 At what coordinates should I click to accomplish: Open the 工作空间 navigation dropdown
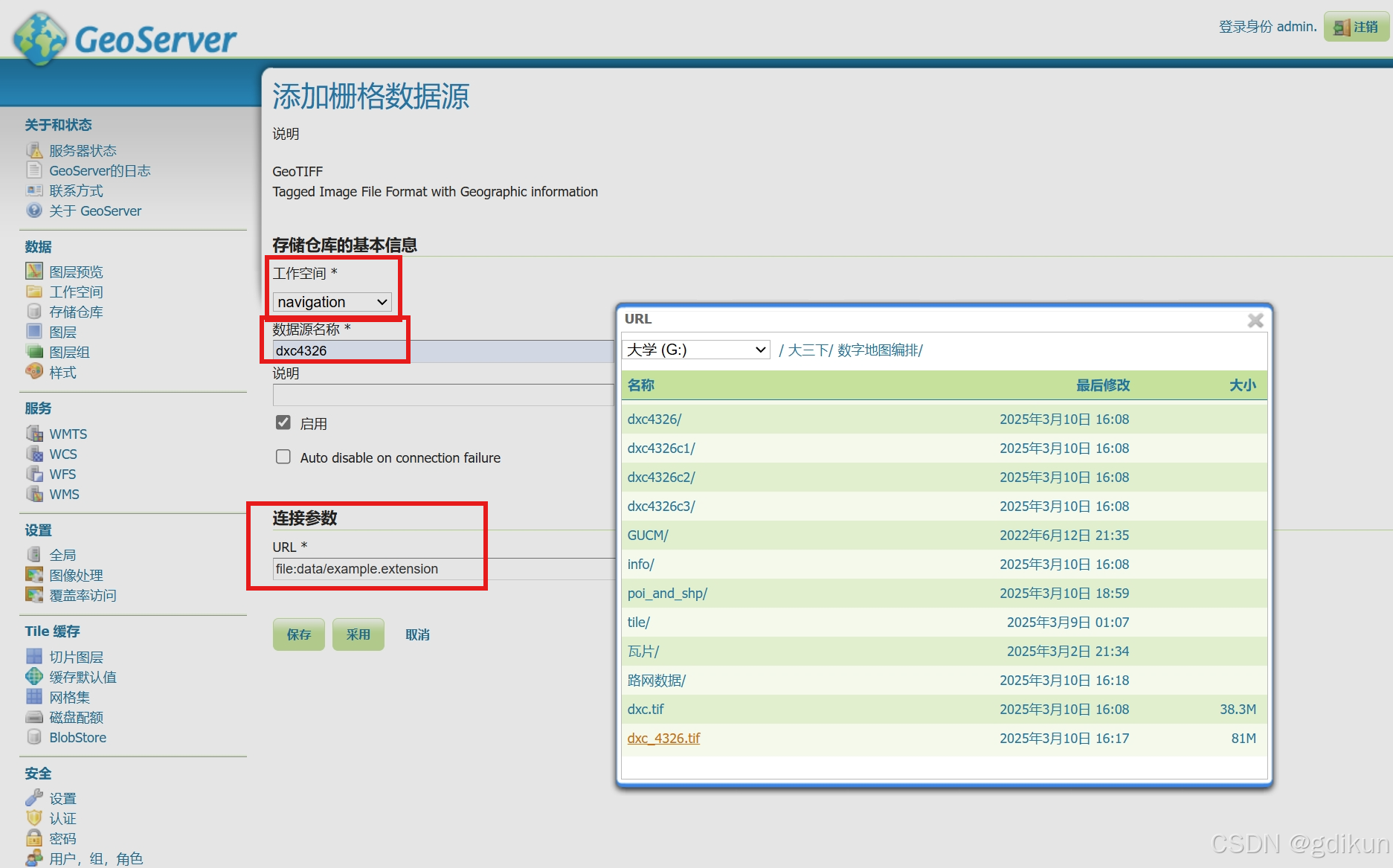(x=332, y=302)
